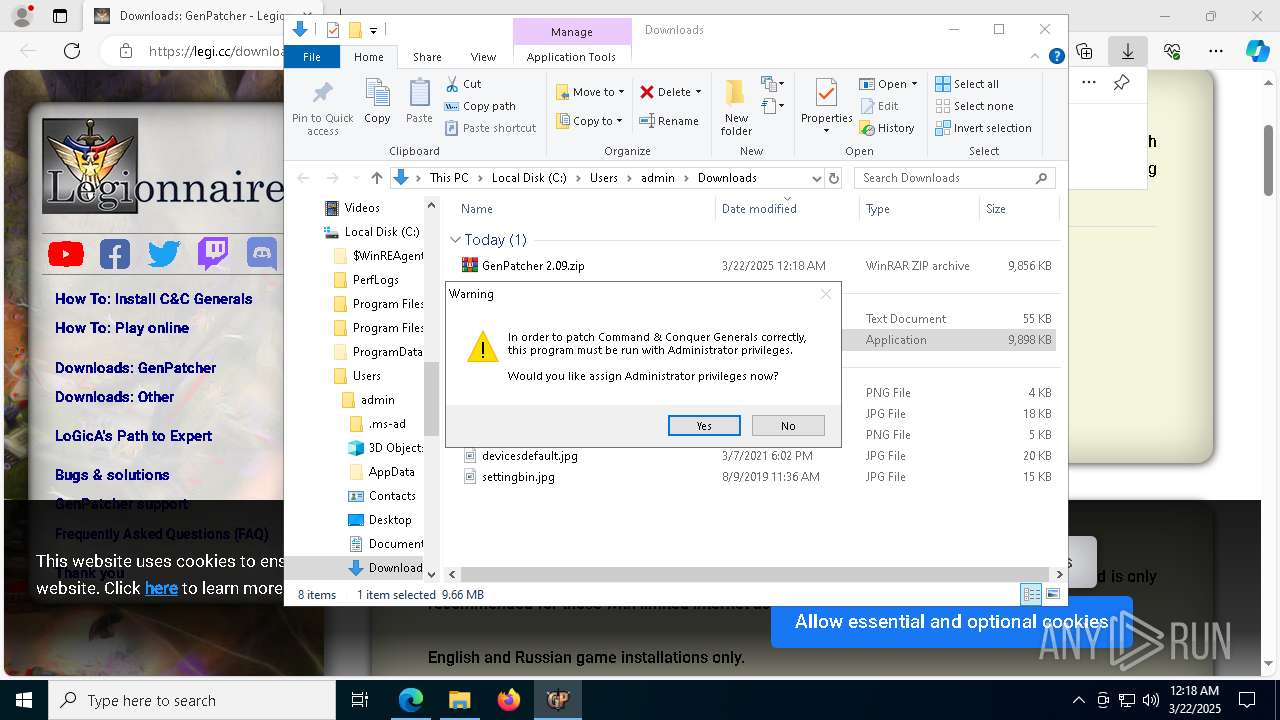Open Quick Access Toolbar customize dropdown
This screenshot has height=720, width=1280.
click(x=373, y=31)
